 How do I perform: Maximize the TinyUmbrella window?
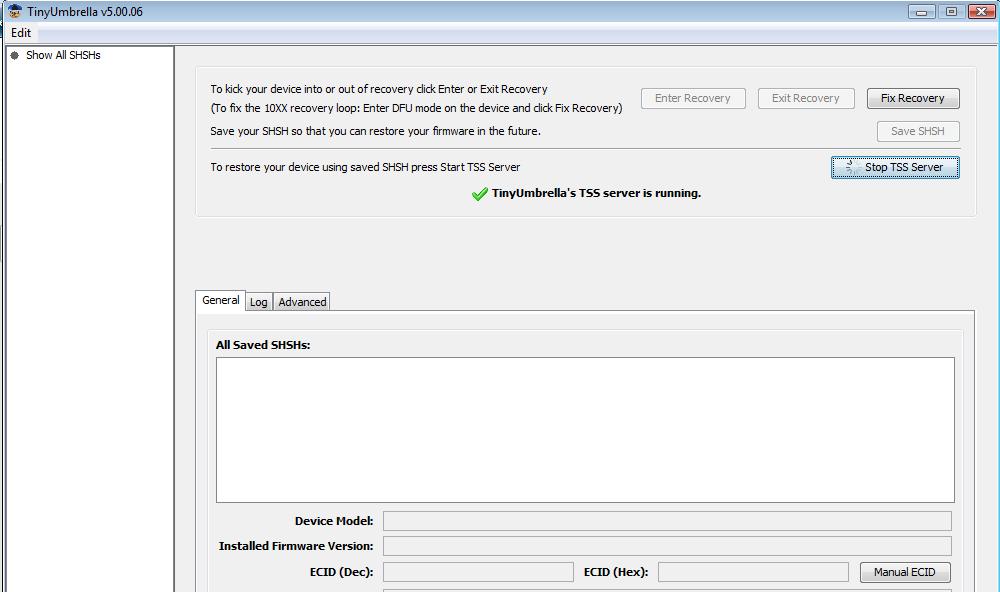click(951, 11)
